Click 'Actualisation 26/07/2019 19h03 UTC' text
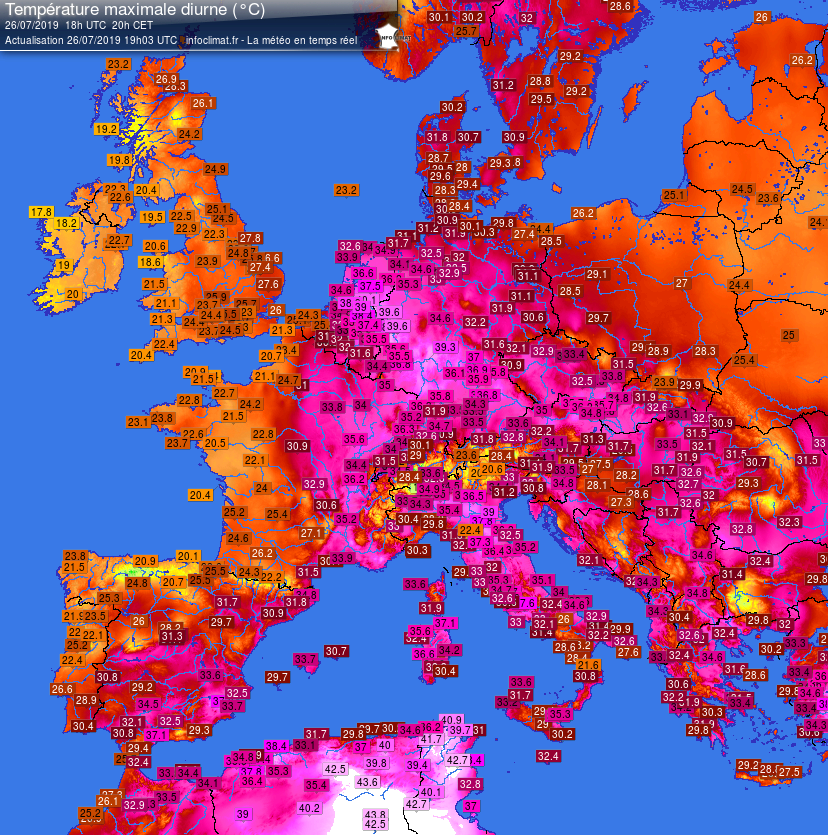Viewport: 828px width, 835px height. (91, 40)
